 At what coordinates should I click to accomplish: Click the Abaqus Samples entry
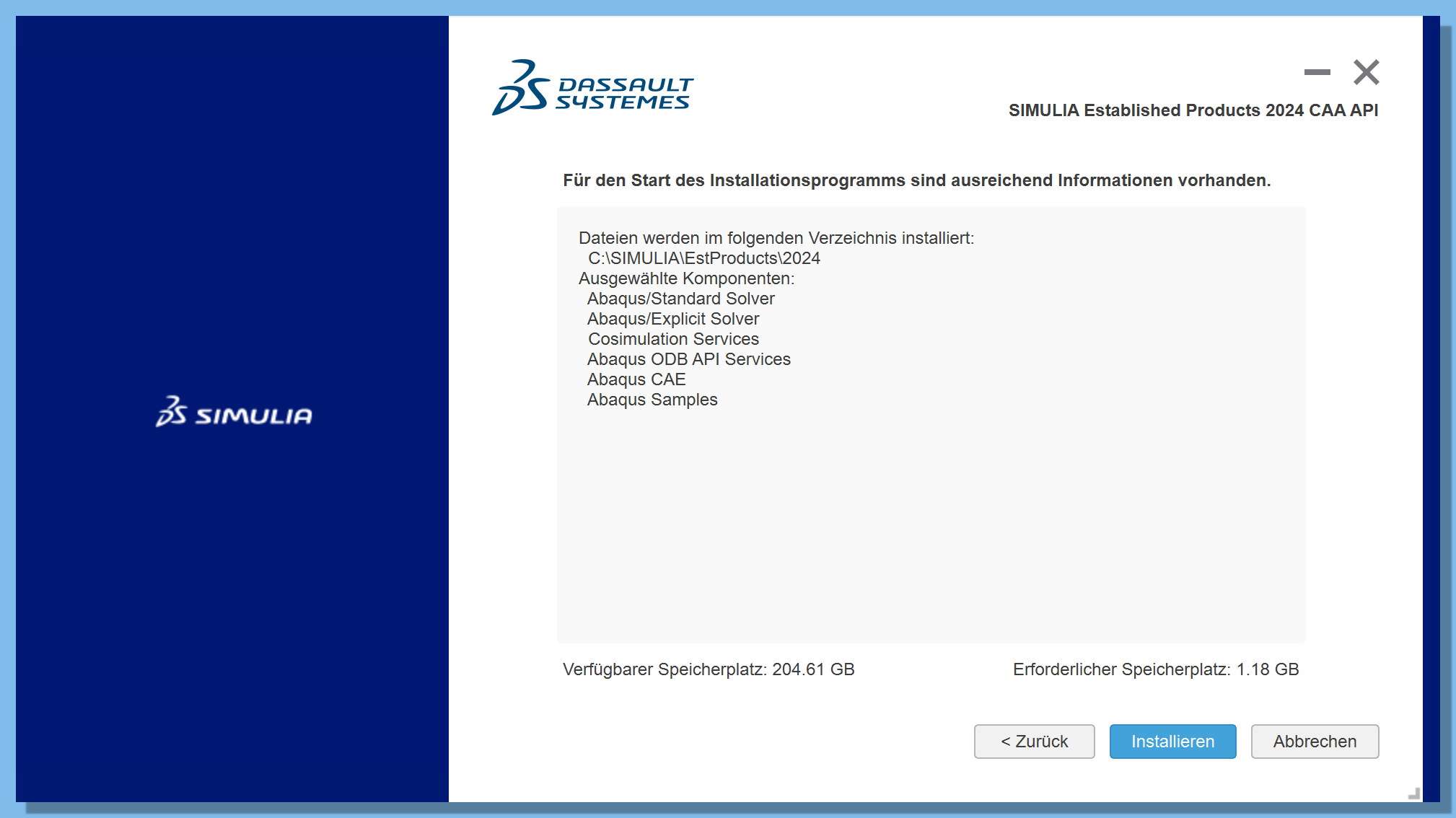tap(652, 400)
